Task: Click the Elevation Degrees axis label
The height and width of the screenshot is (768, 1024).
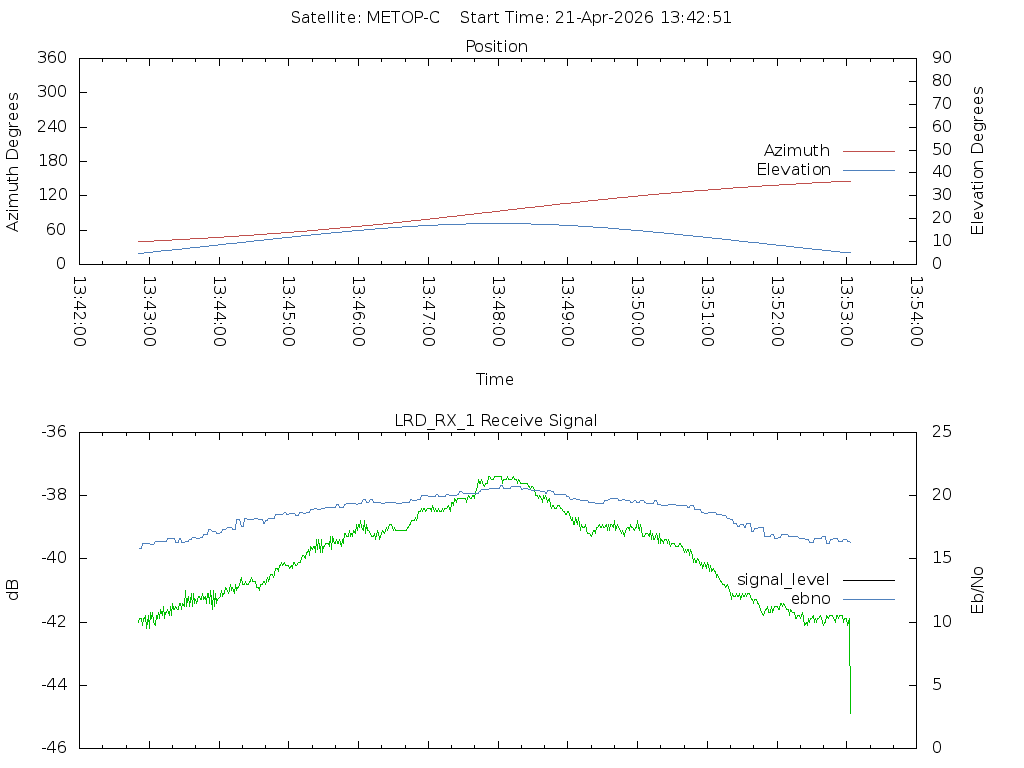Action: point(977,161)
